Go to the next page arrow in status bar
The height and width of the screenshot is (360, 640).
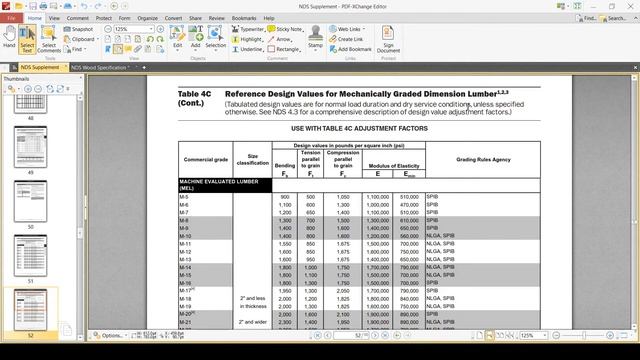[375, 336]
